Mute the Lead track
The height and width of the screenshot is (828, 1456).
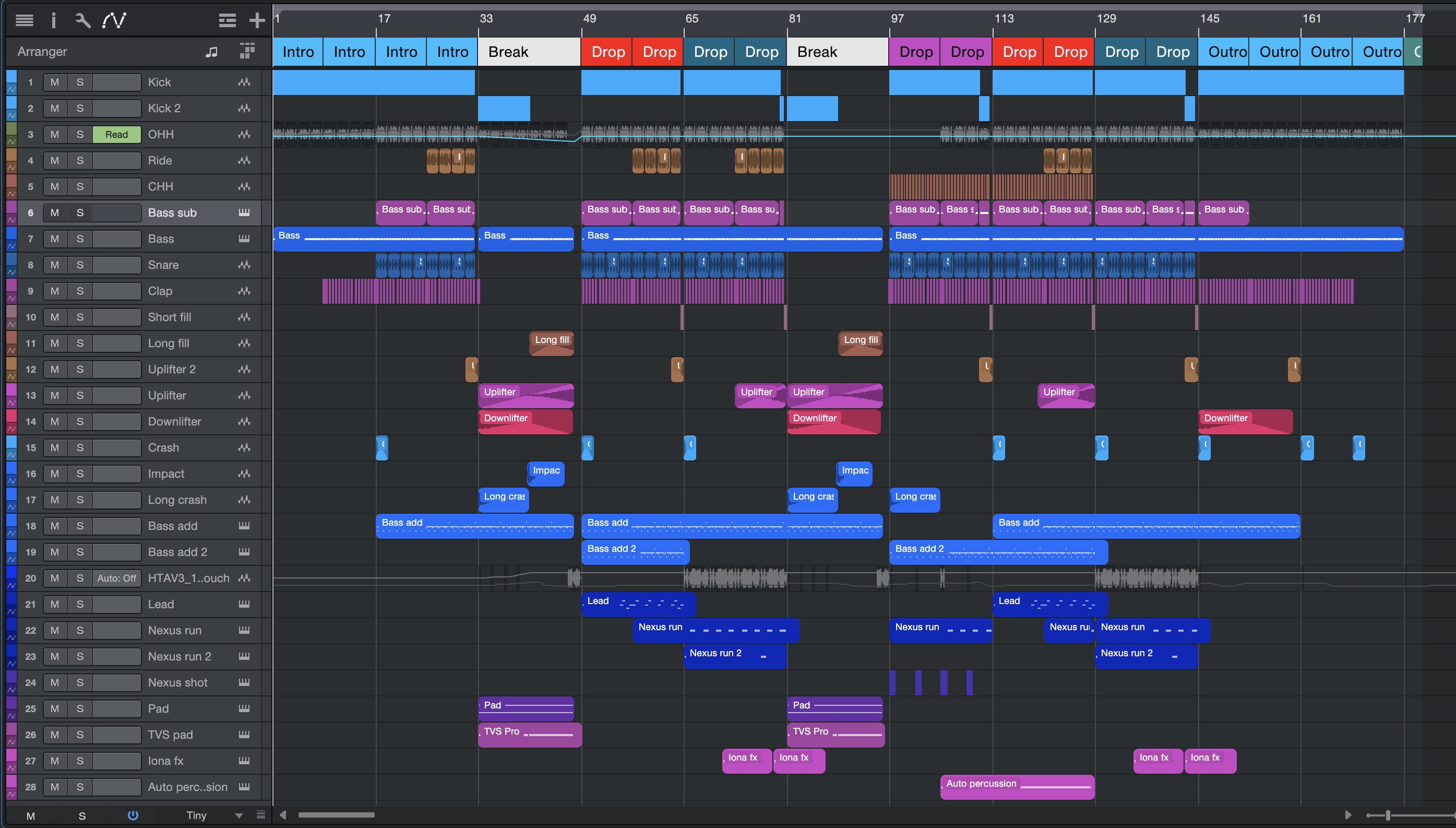55,604
